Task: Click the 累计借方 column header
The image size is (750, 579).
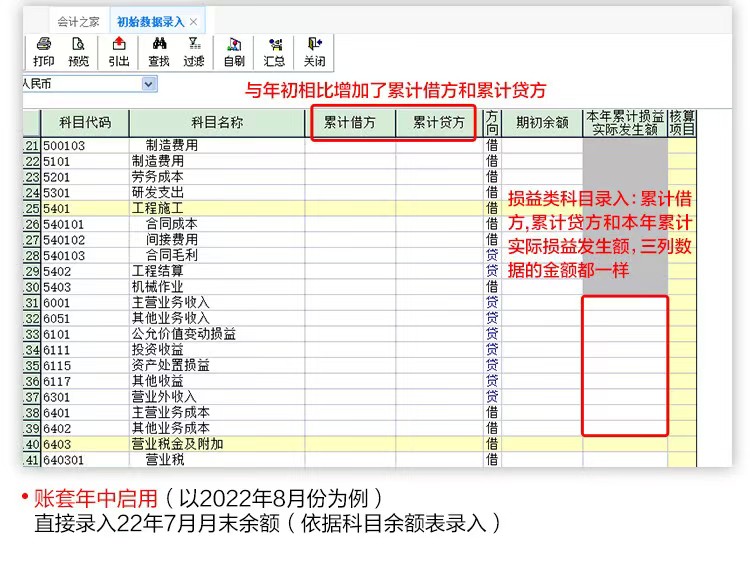Action: coord(350,123)
